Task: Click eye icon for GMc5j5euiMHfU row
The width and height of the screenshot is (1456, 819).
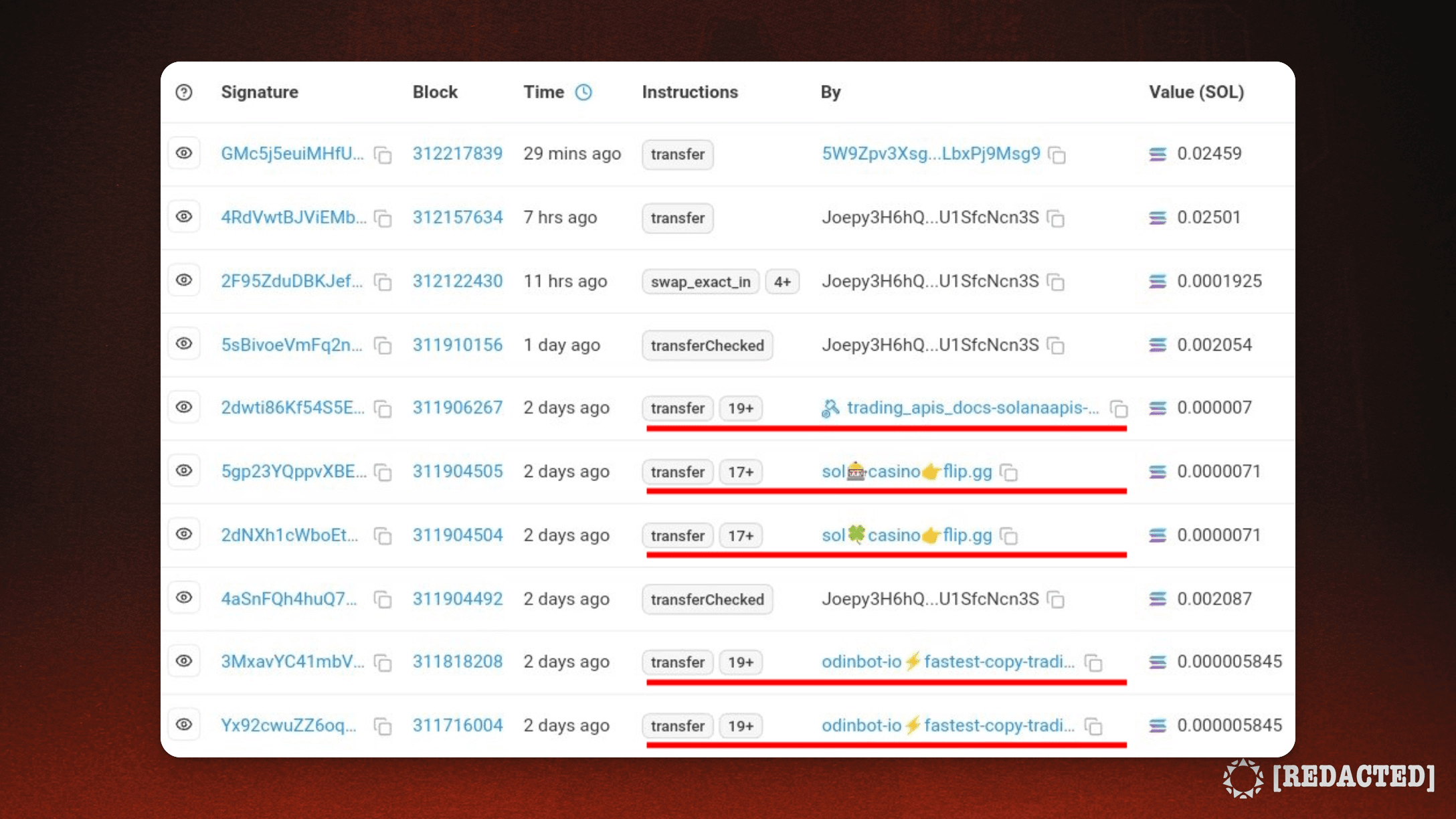Action: (184, 153)
